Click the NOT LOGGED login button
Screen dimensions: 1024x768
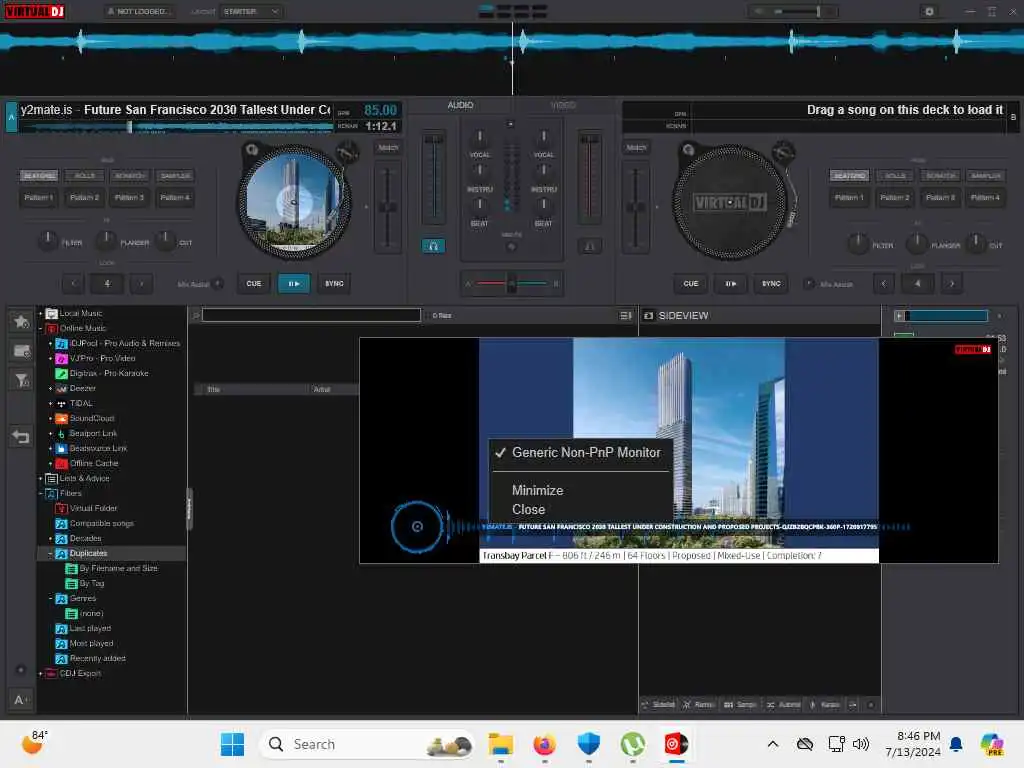[139, 11]
